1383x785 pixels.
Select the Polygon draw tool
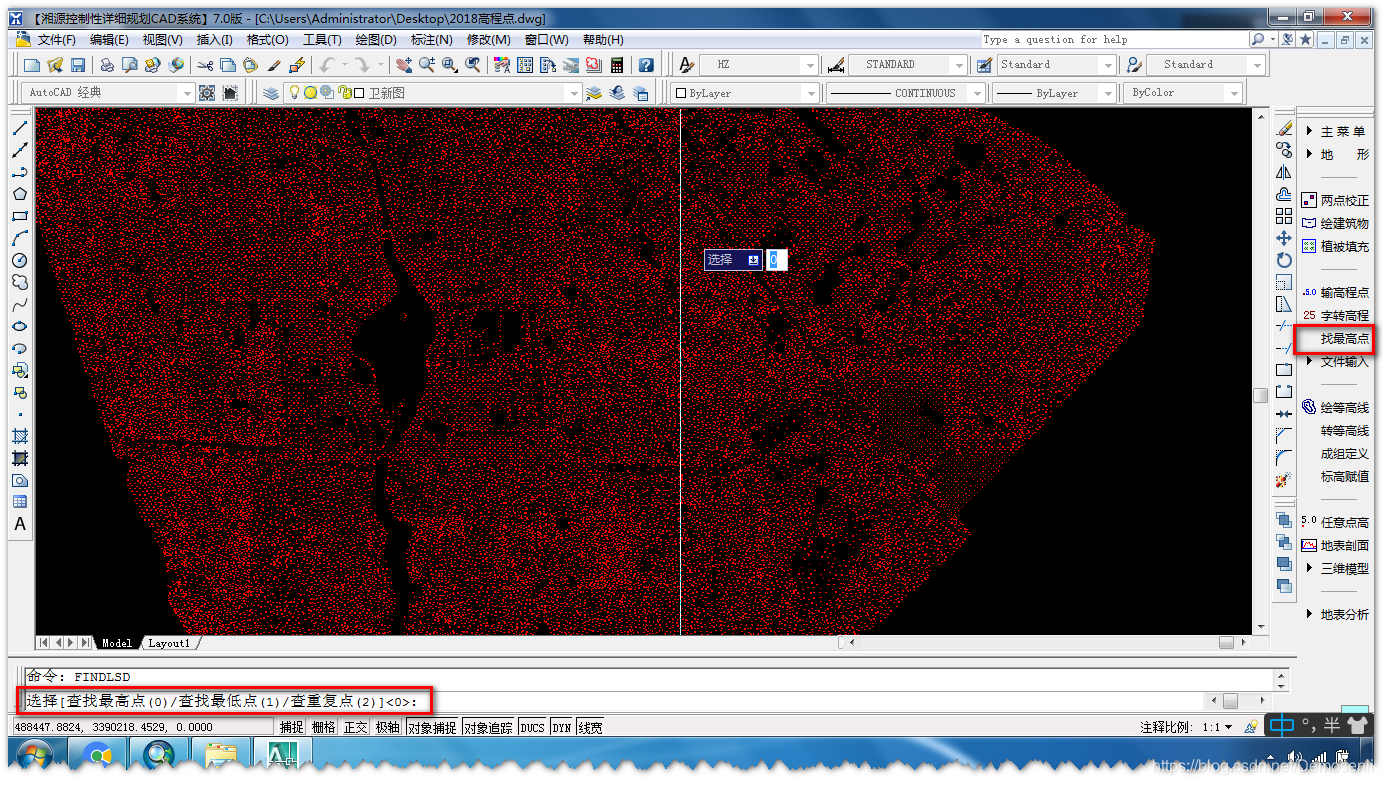(19, 194)
